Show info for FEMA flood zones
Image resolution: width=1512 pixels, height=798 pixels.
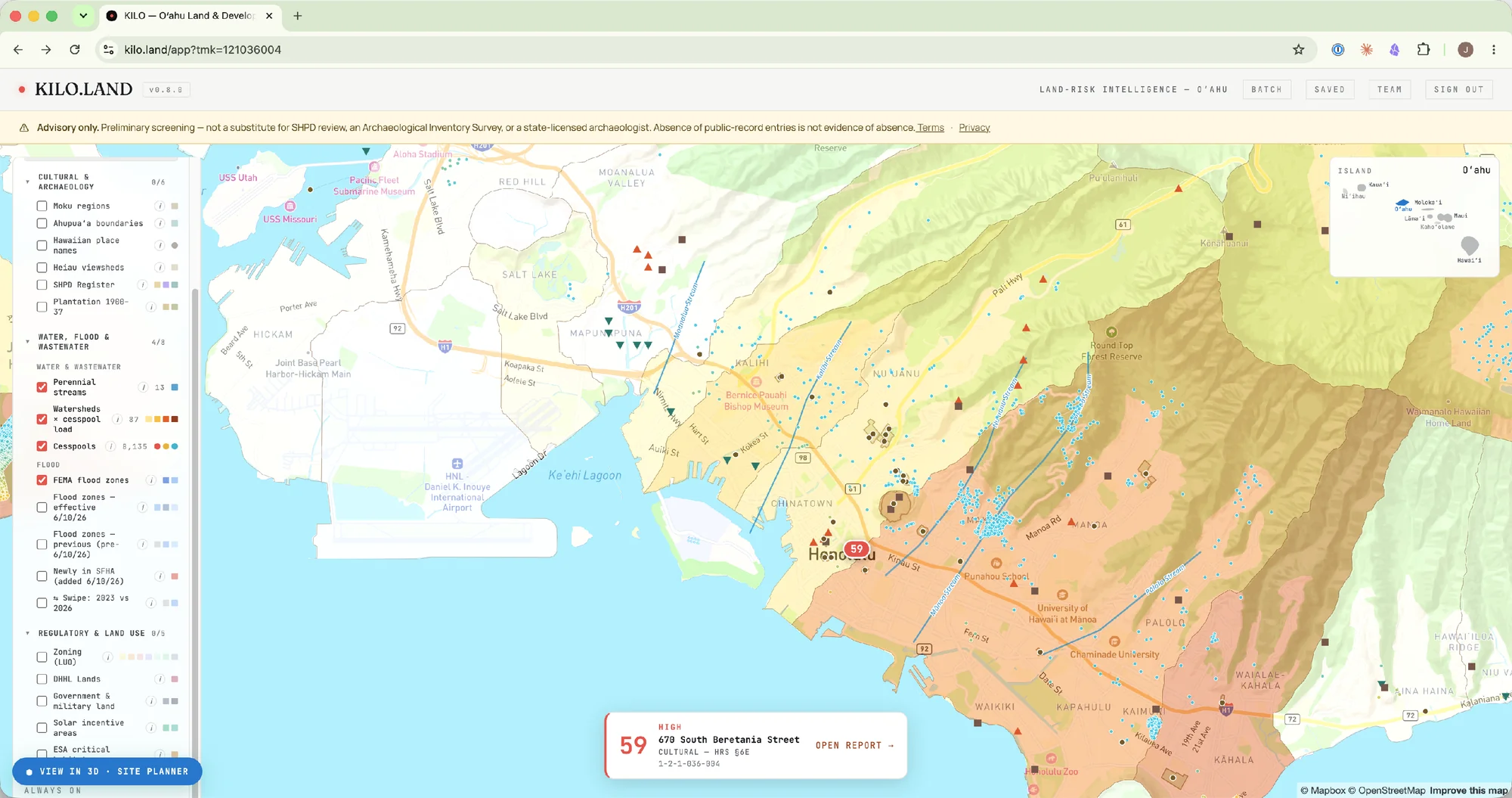150,480
